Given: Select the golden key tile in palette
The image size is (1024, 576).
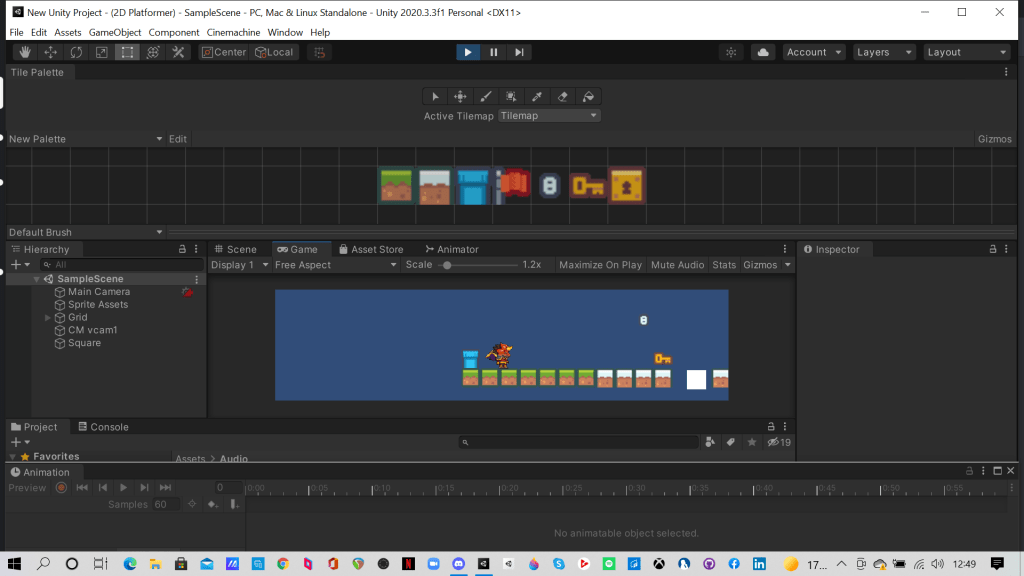Looking at the screenshot, I should tap(587, 185).
